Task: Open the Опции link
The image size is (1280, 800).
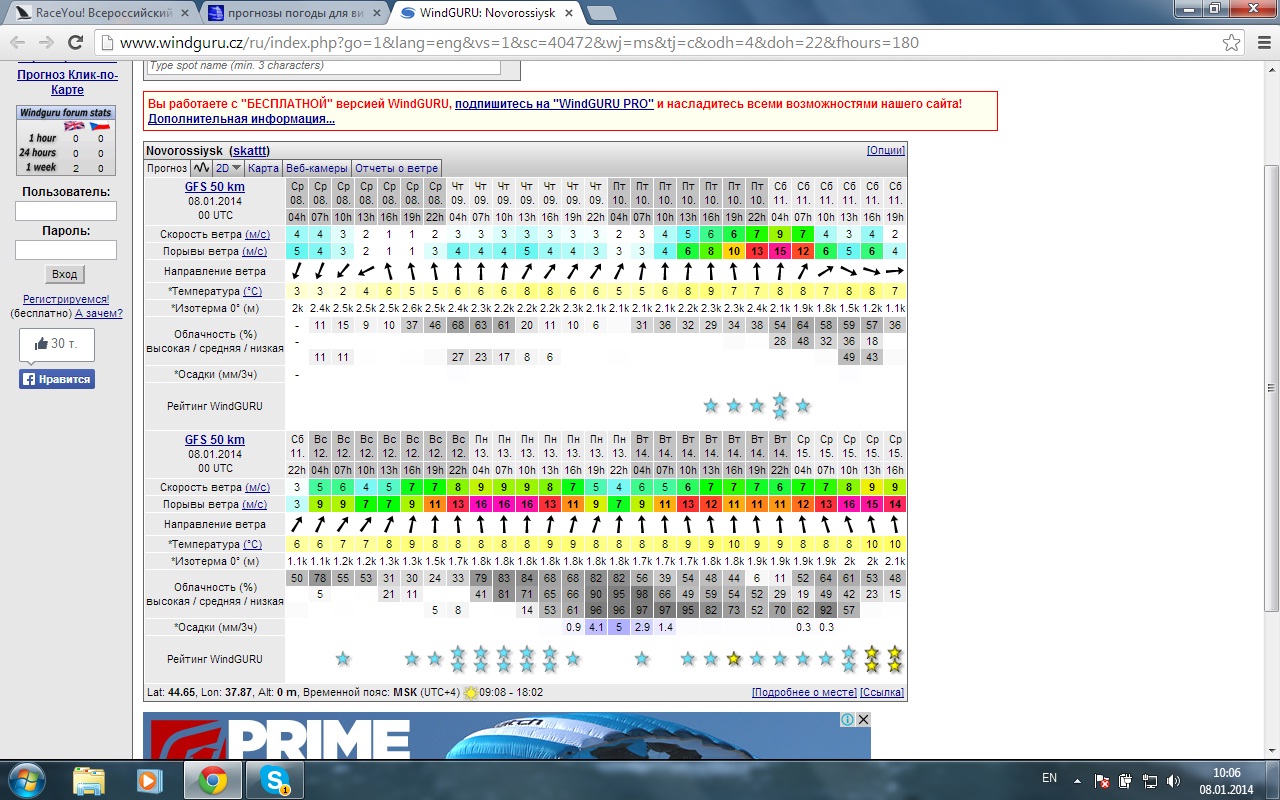Action: click(886, 150)
